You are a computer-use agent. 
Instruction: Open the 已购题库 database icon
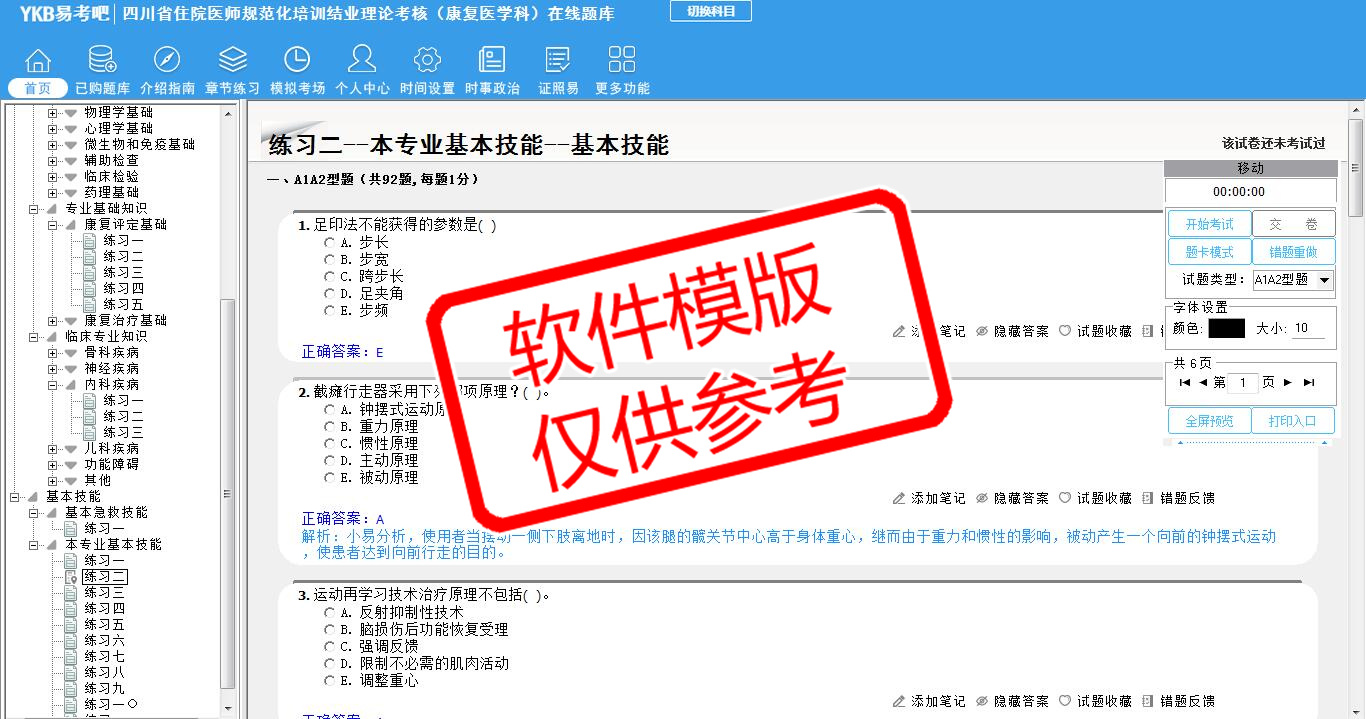tap(102, 60)
